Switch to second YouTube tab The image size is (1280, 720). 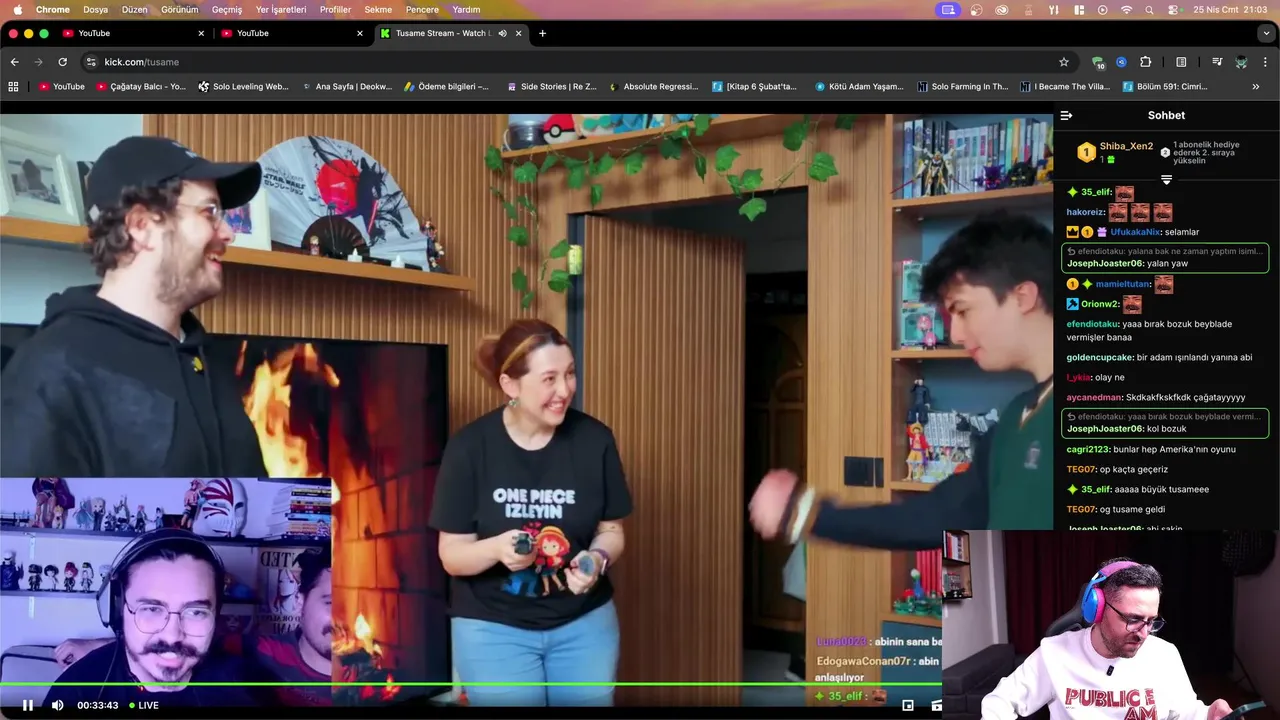point(290,33)
